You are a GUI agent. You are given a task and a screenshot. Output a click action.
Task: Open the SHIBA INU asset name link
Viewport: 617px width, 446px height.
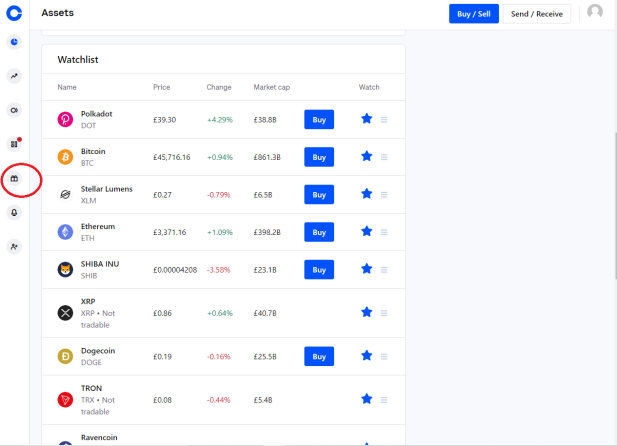100,264
